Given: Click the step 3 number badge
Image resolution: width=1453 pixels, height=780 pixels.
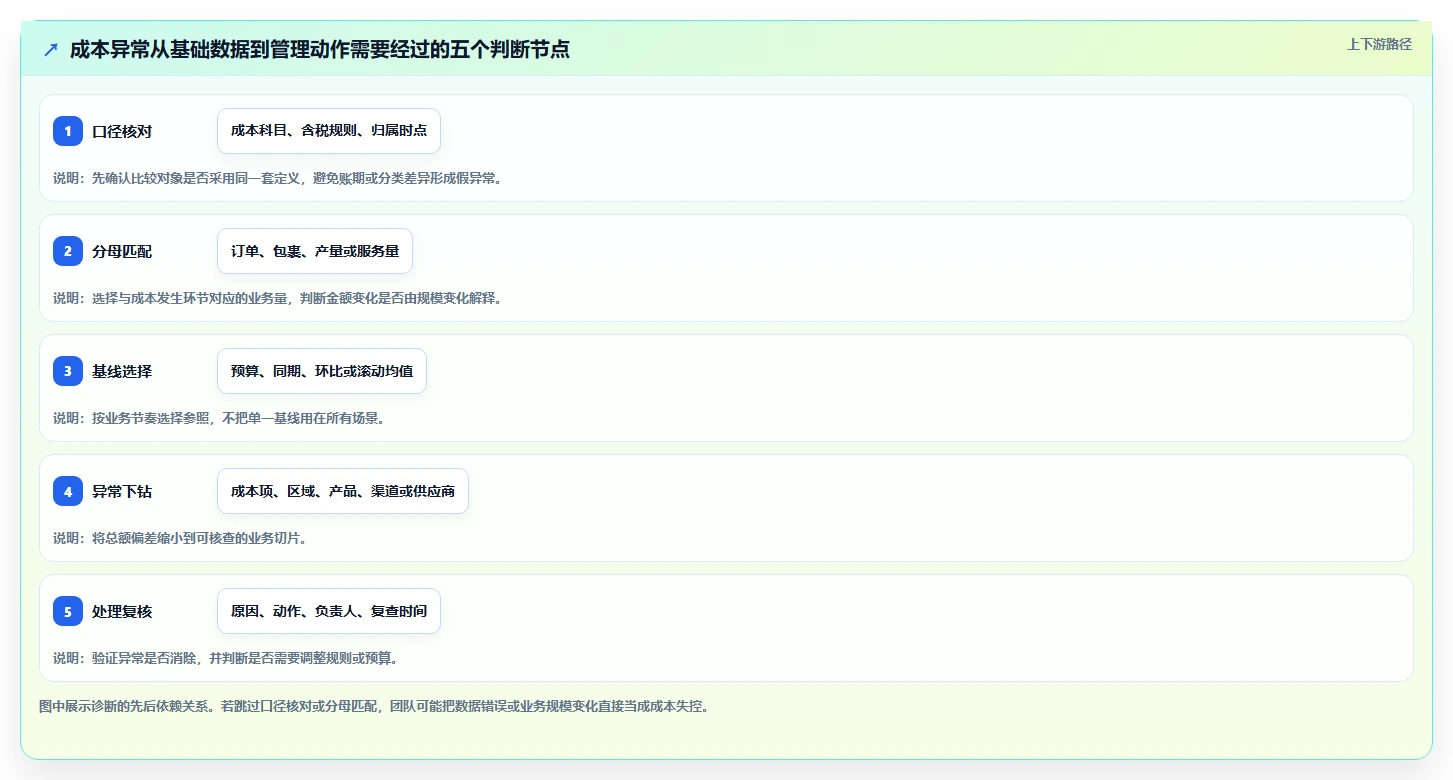Looking at the screenshot, I should click(68, 371).
